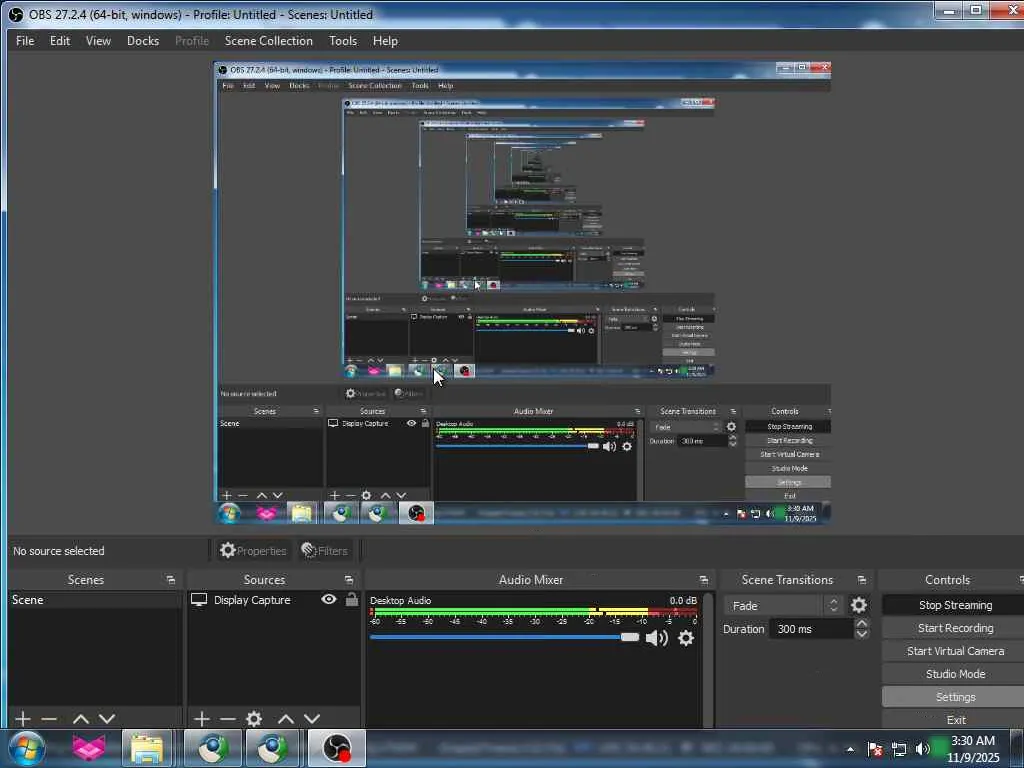Open the File menu
1024x768 pixels.
pos(25,40)
